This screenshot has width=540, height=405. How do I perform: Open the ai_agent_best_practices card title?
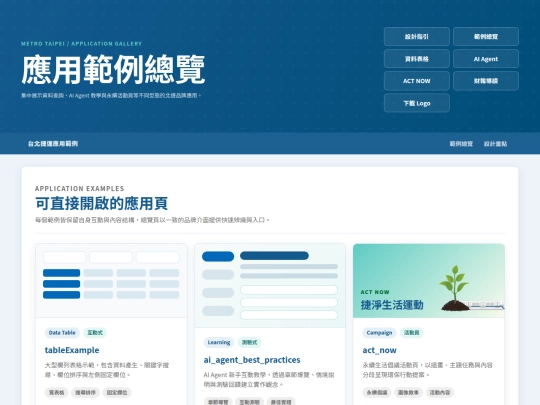coord(252,360)
